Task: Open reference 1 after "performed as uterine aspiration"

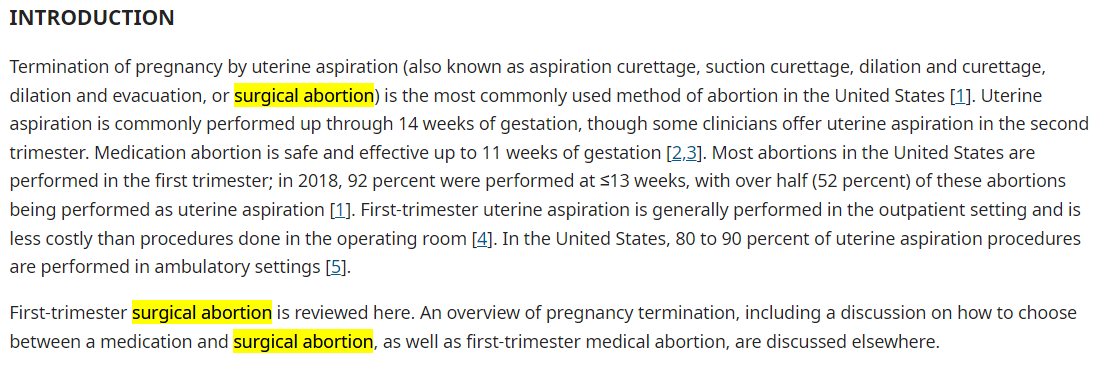Action: point(340,210)
